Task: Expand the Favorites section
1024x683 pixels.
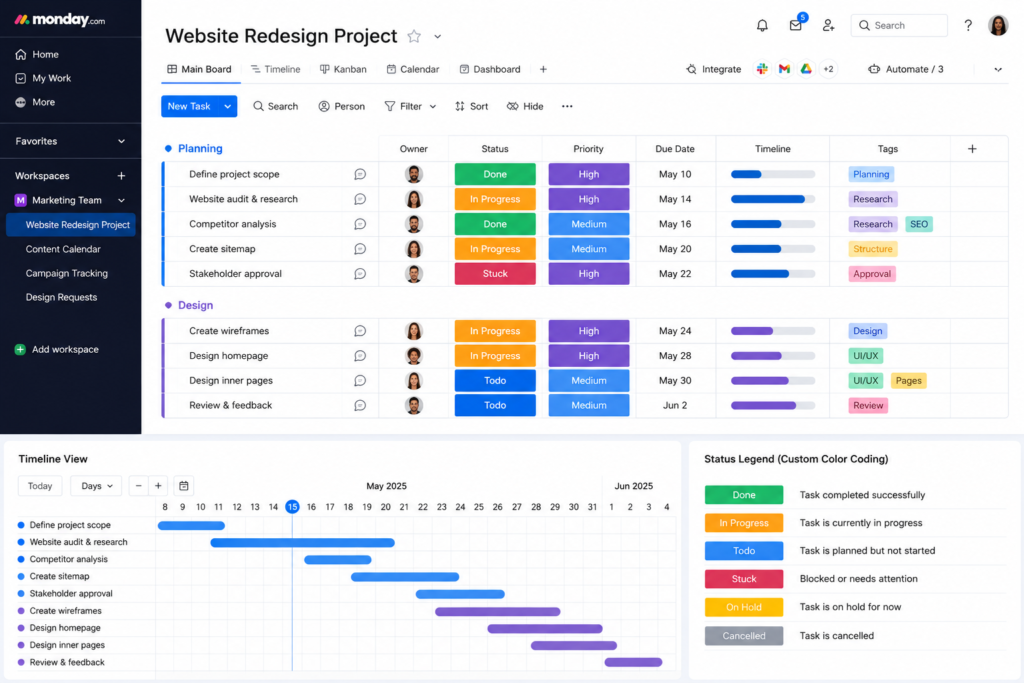Action: point(121,141)
